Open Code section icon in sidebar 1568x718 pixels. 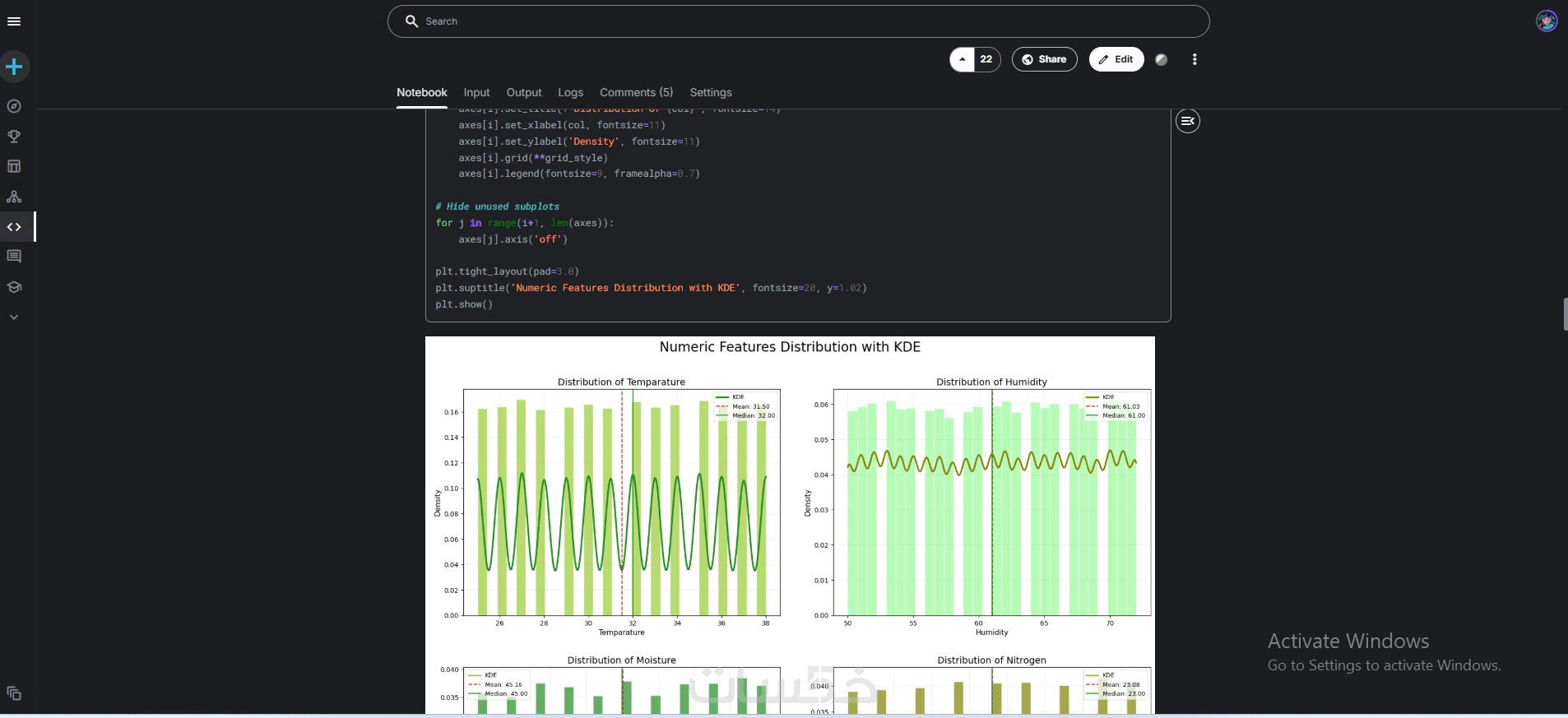[14, 227]
